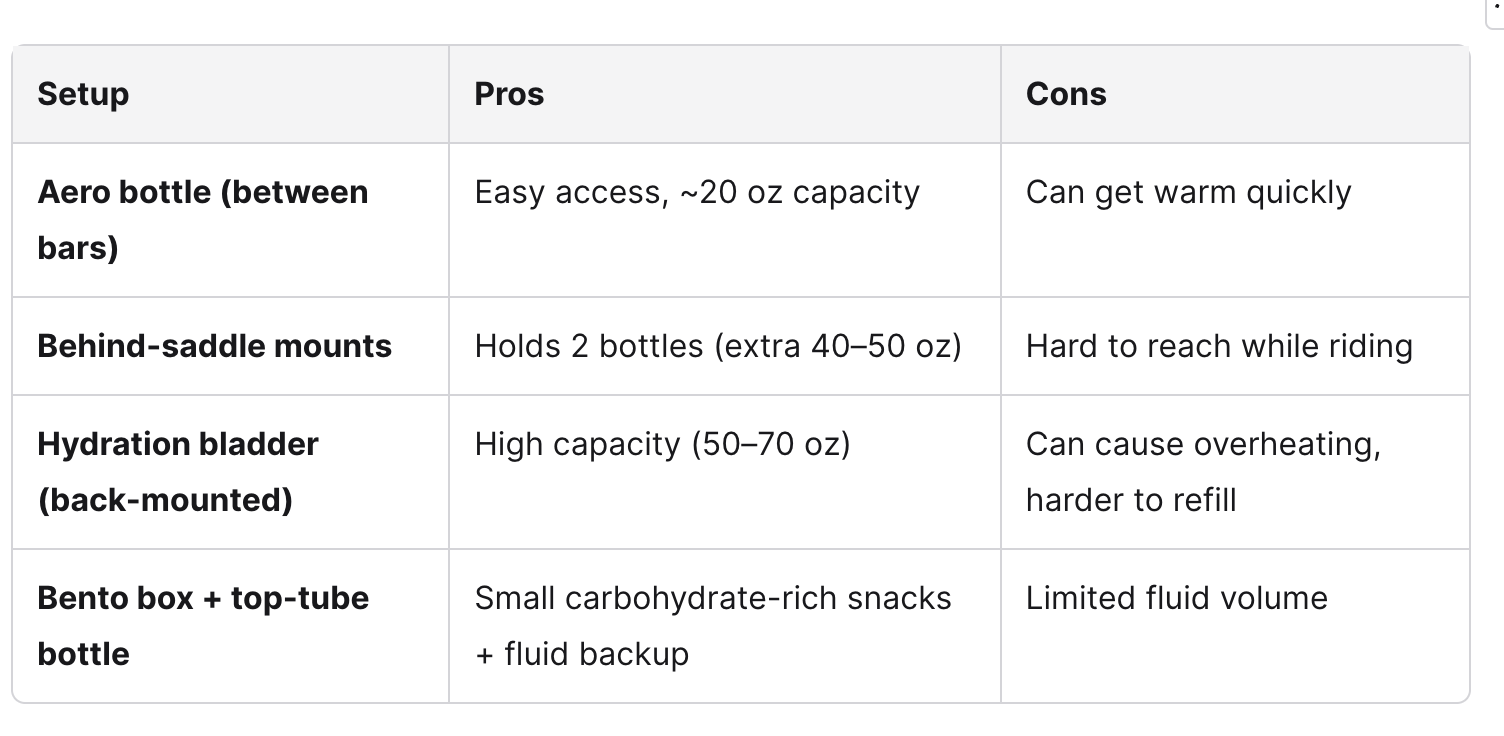1504x736 pixels.
Task: Click the 'Hard to reach while riding' cell
Action: point(1235,346)
